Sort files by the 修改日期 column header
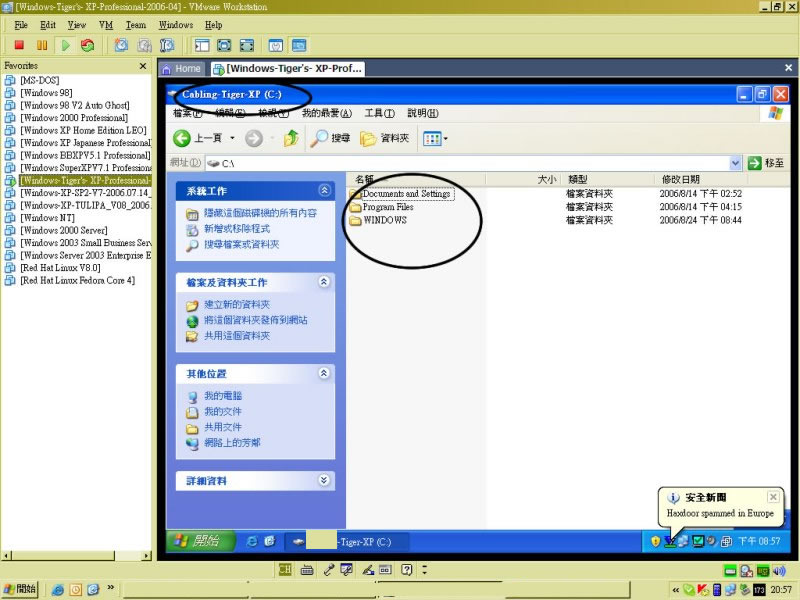 (x=701, y=179)
